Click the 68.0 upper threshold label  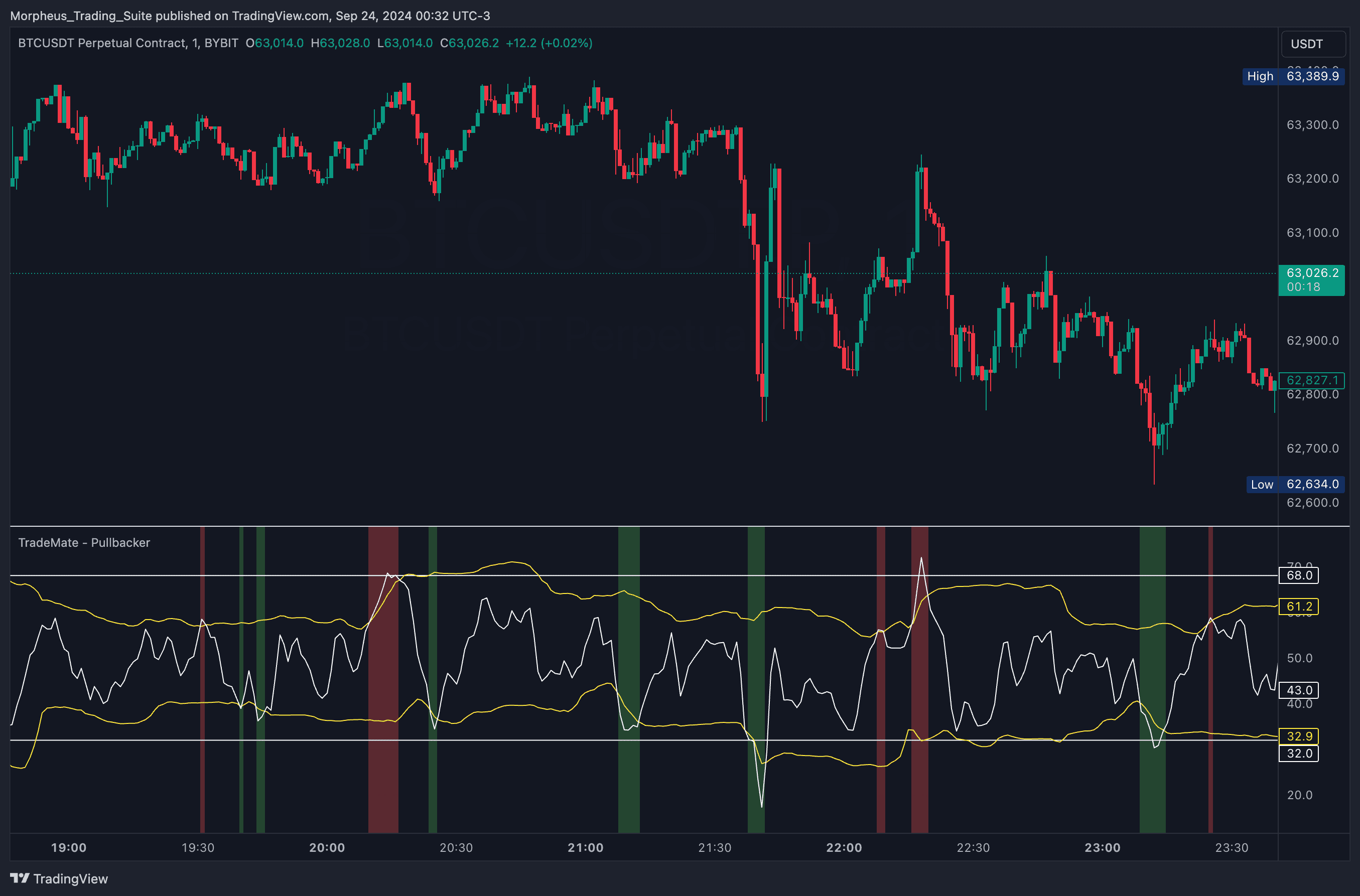[x=1298, y=575]
